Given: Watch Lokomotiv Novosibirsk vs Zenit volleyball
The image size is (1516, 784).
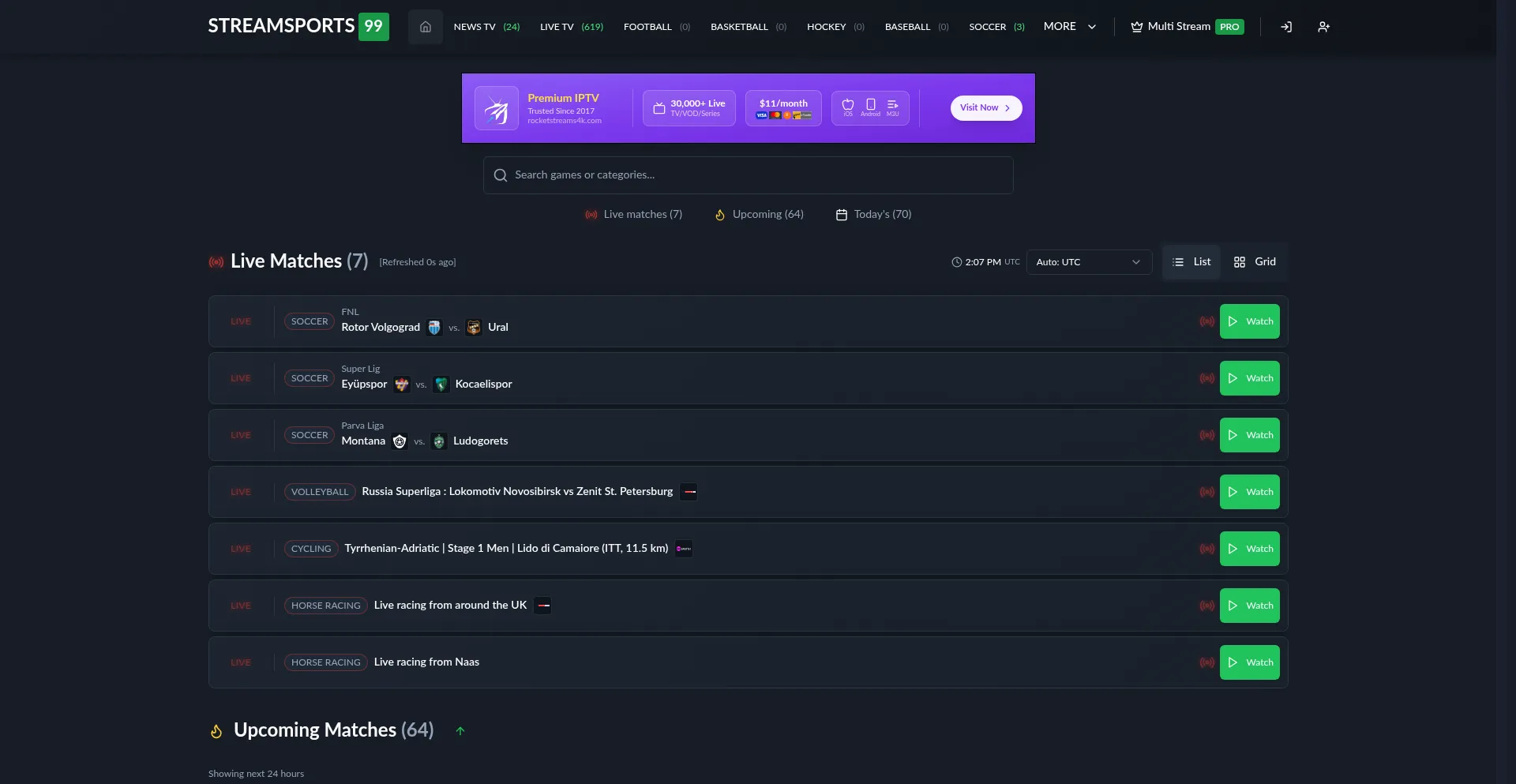Looking at the screenshot, I should [1250, 492].
